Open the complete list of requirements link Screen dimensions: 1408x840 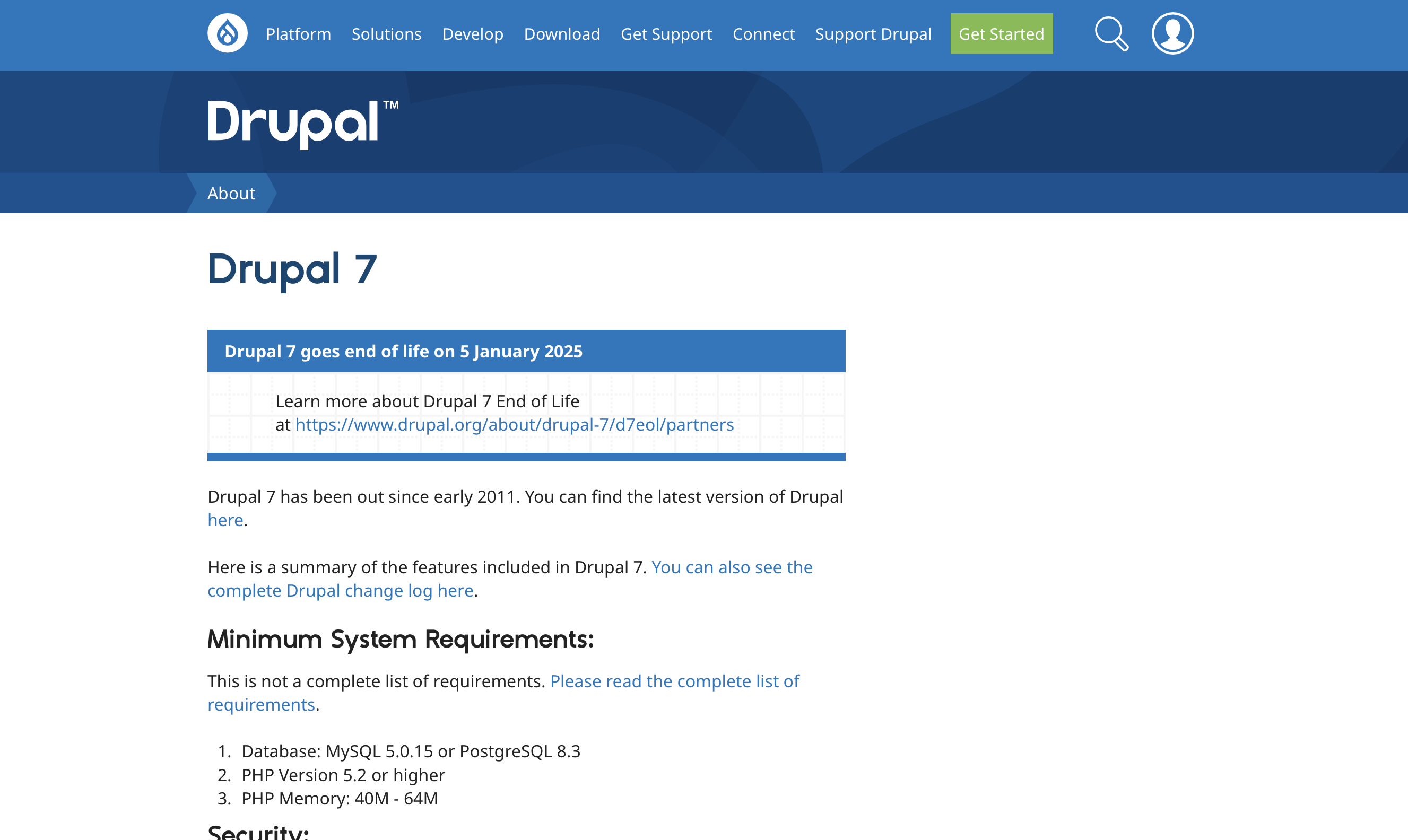point(503,692)
